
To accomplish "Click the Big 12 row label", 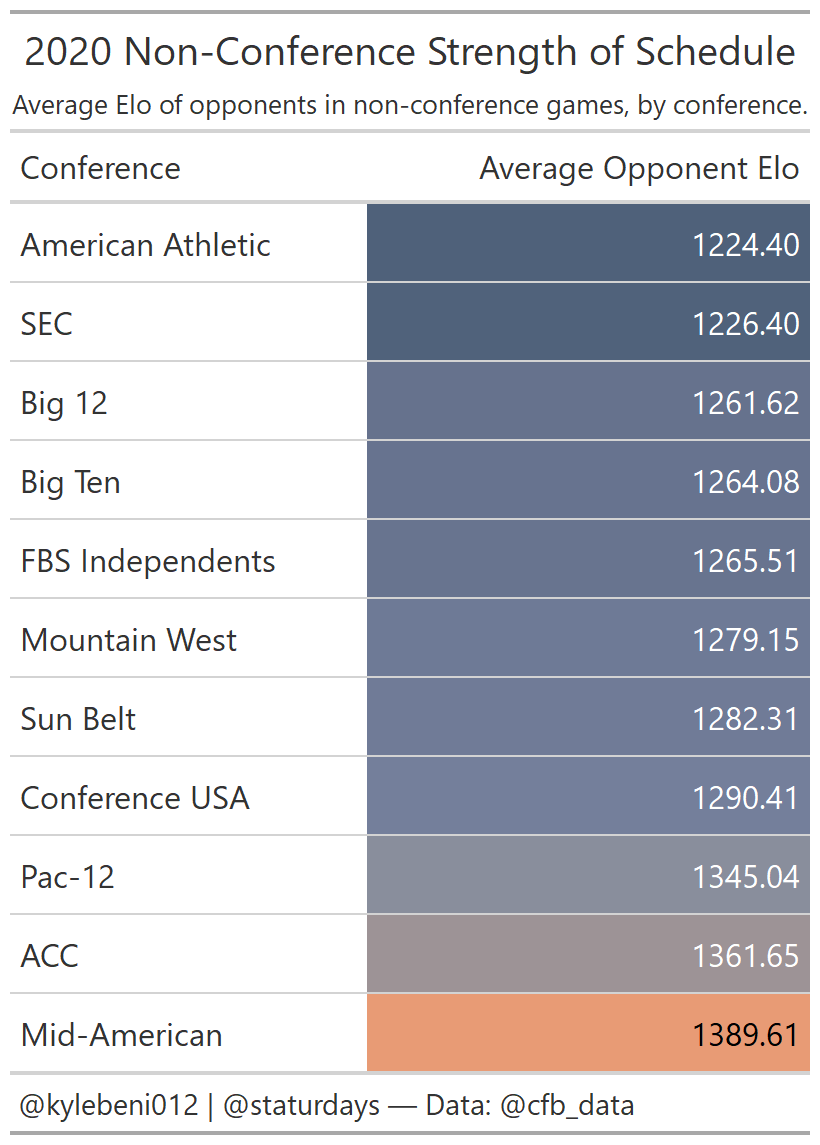I will 64,403.
